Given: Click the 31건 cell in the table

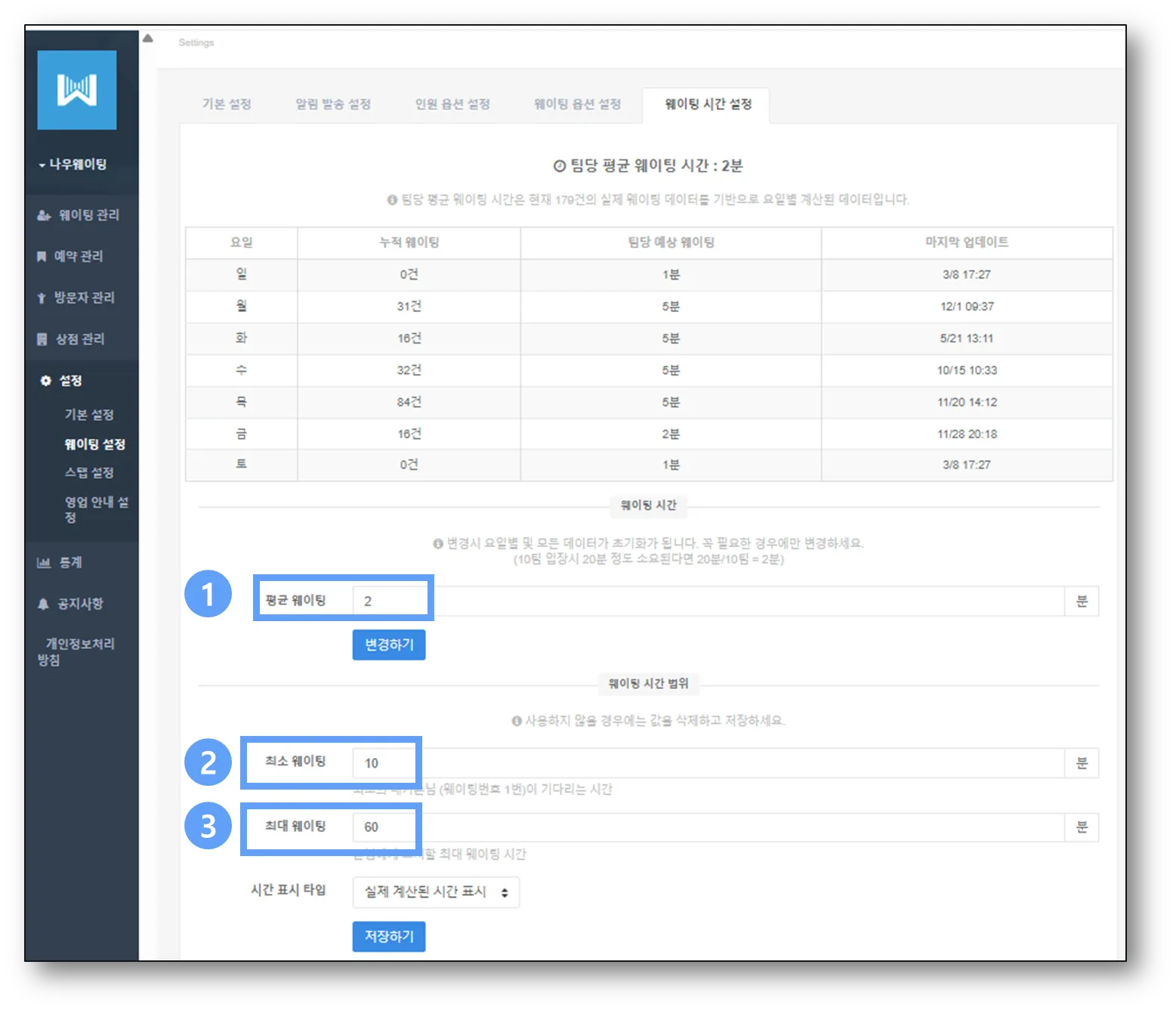Looking at the screenshot, I should point(409,307).
